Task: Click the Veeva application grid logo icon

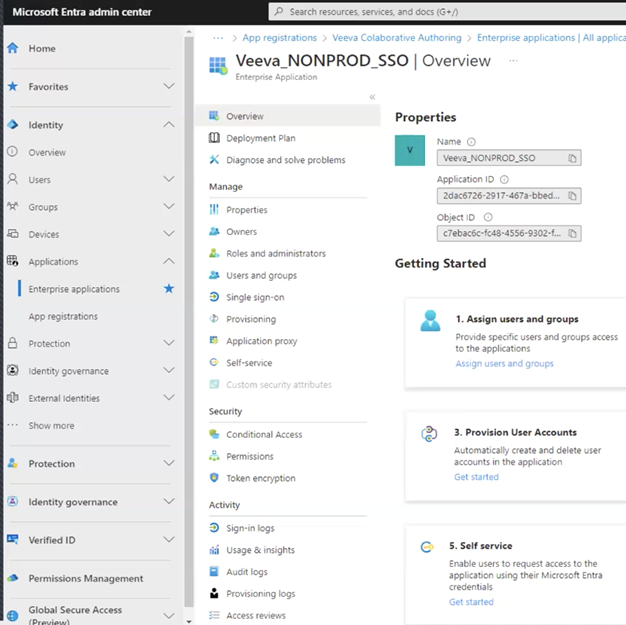Action: (x=218, y=65)
